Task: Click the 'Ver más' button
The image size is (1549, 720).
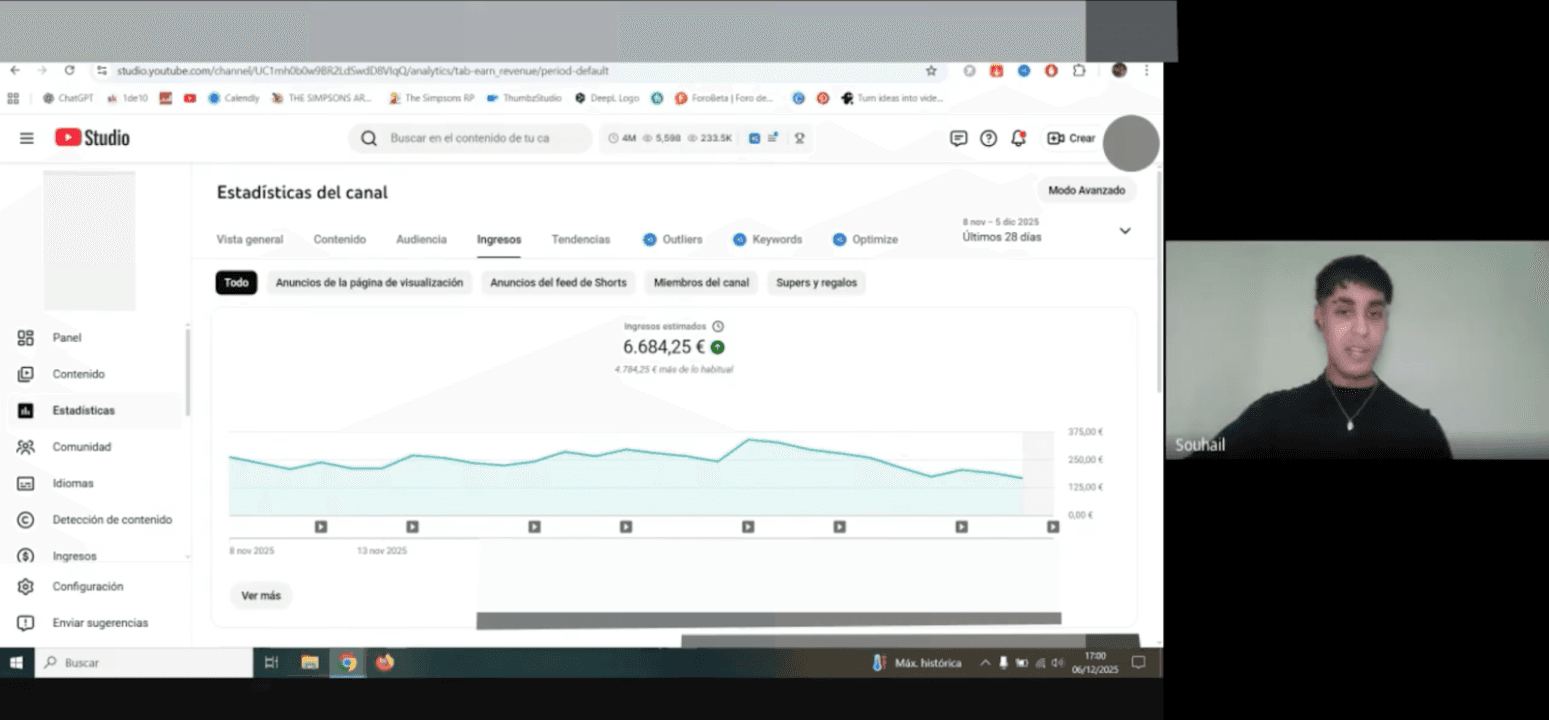Action: coord(261,596)
